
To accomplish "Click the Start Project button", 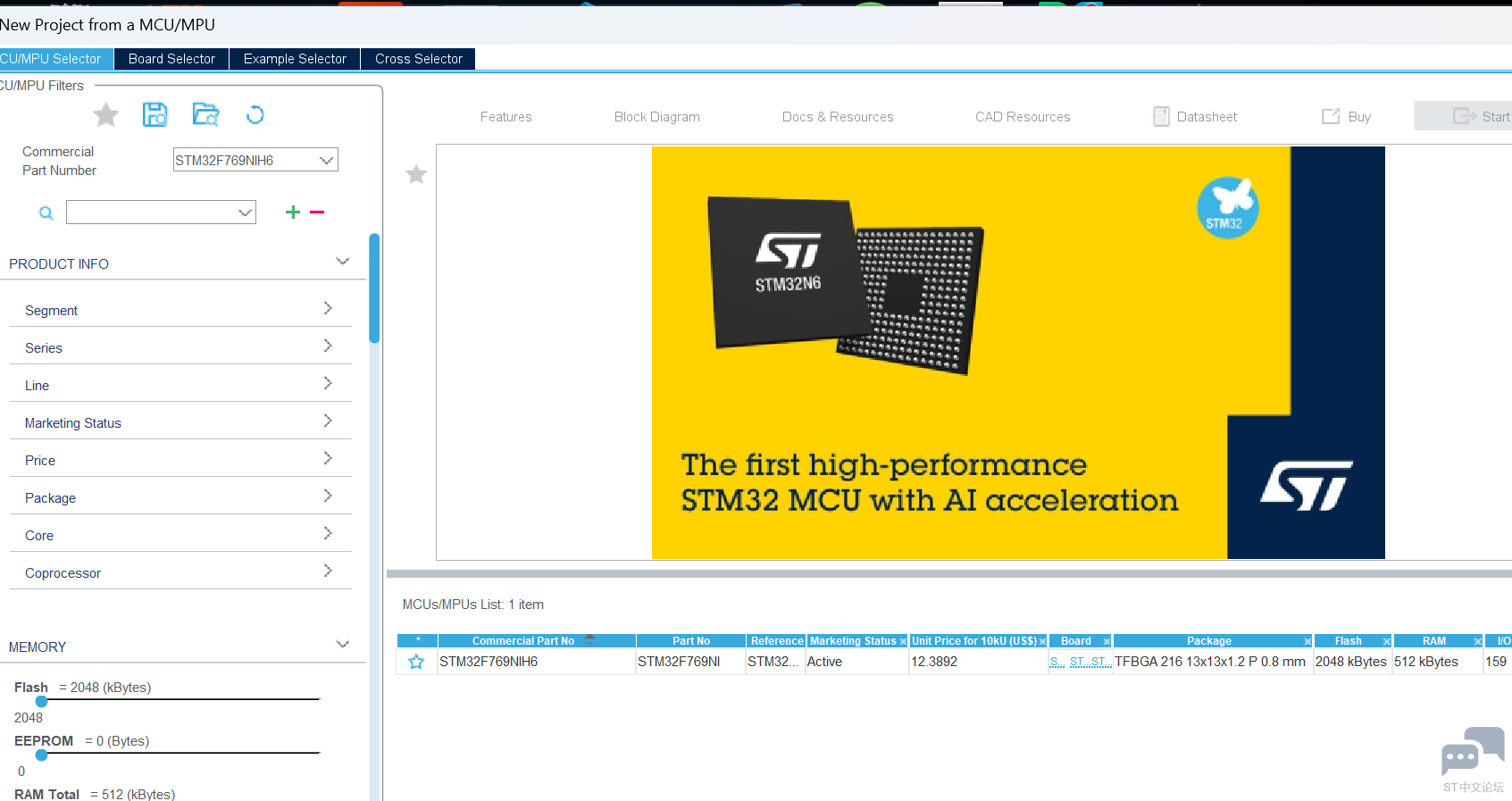I will click(1465, 116).
